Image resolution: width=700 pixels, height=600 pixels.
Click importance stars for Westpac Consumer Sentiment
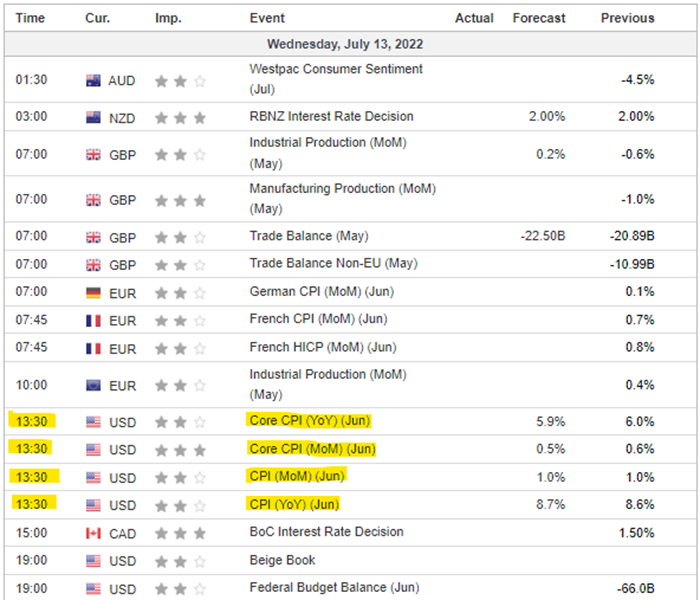click(x=180, y=82)
